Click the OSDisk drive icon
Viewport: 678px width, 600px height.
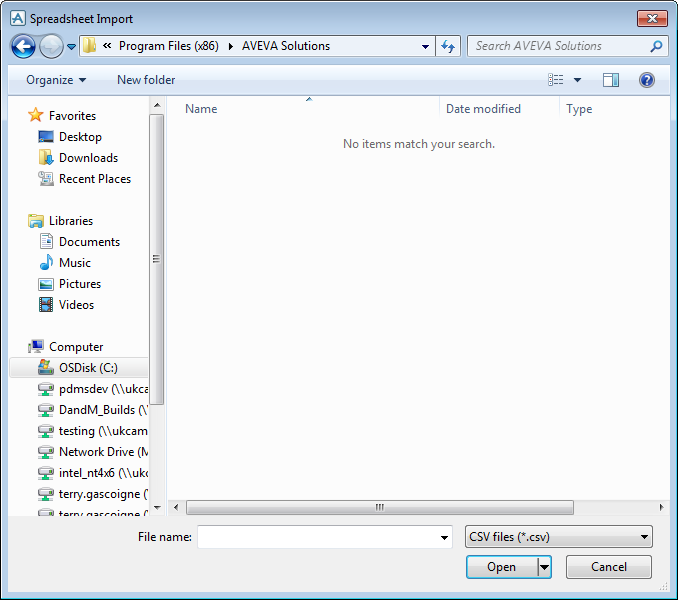pos(46,367)
